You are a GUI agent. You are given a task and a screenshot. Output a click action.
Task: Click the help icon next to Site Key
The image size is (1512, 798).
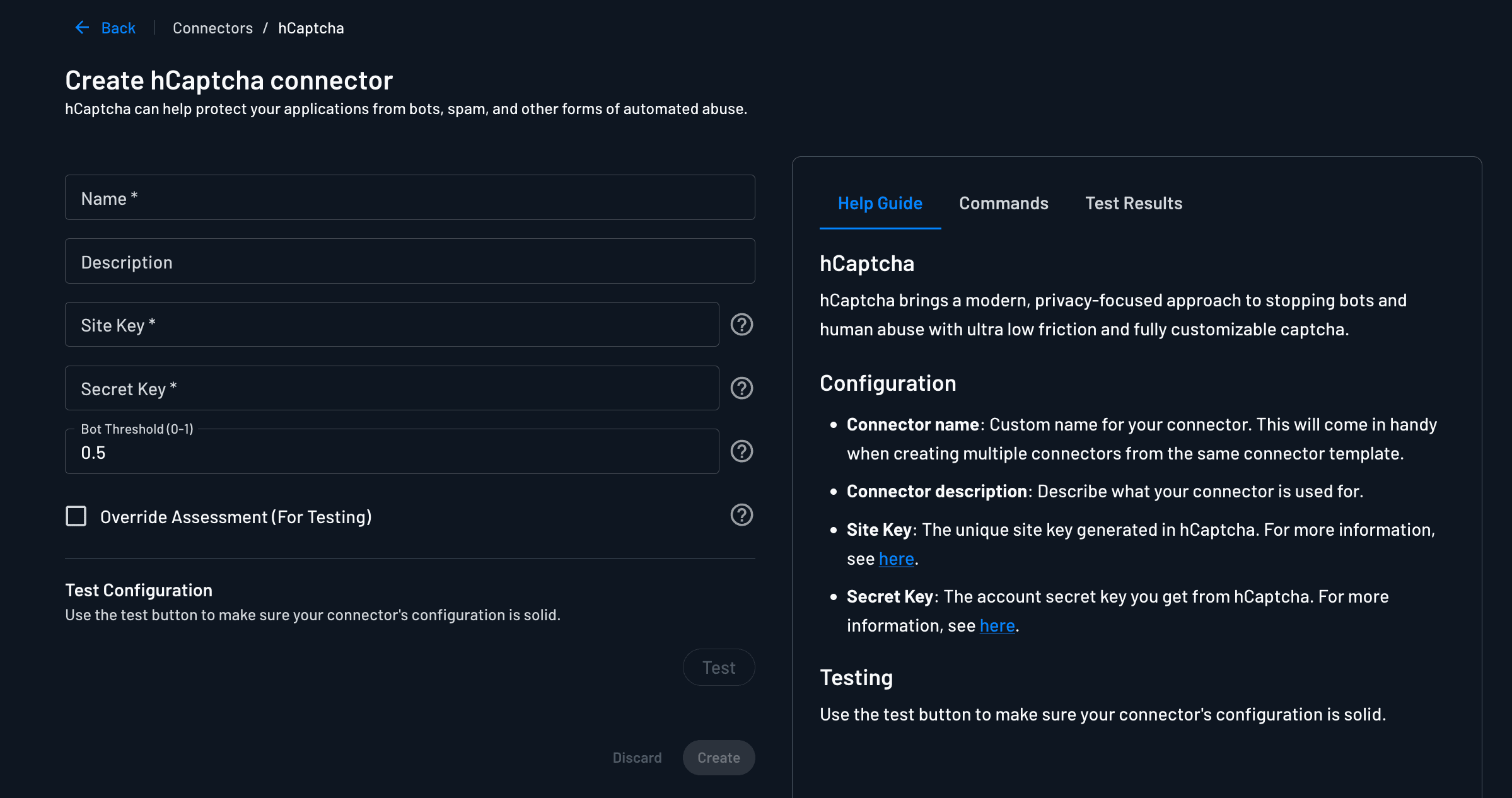pyautogui.click(x=741, y=325)
